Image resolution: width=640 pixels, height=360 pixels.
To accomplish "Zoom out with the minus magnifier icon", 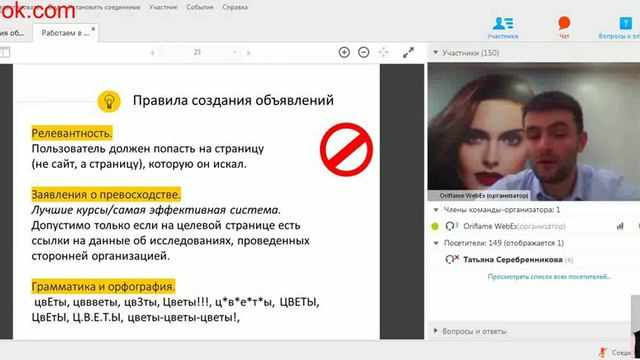I will [x=364, y=52].
